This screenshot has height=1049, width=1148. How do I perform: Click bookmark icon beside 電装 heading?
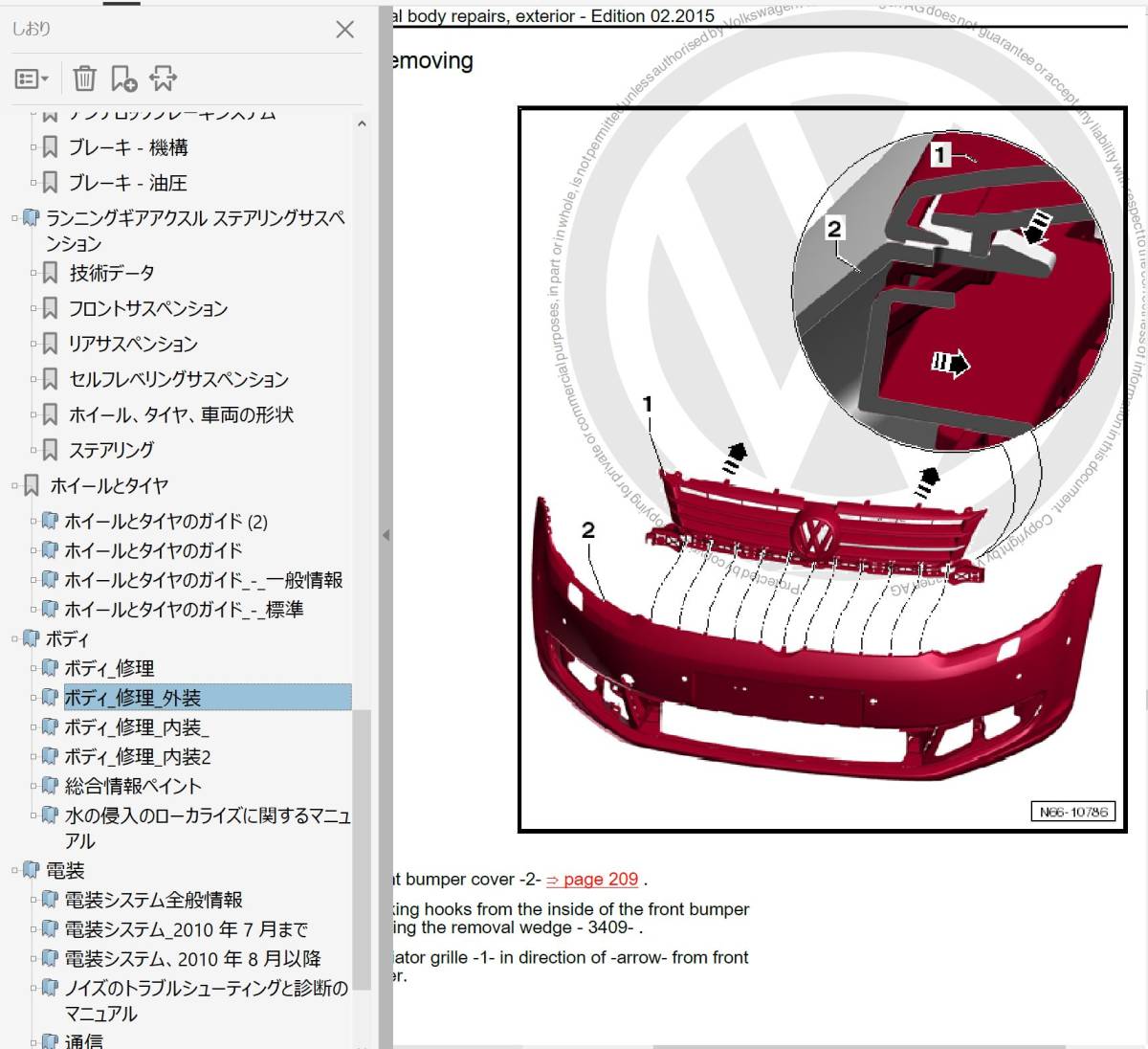32,871
